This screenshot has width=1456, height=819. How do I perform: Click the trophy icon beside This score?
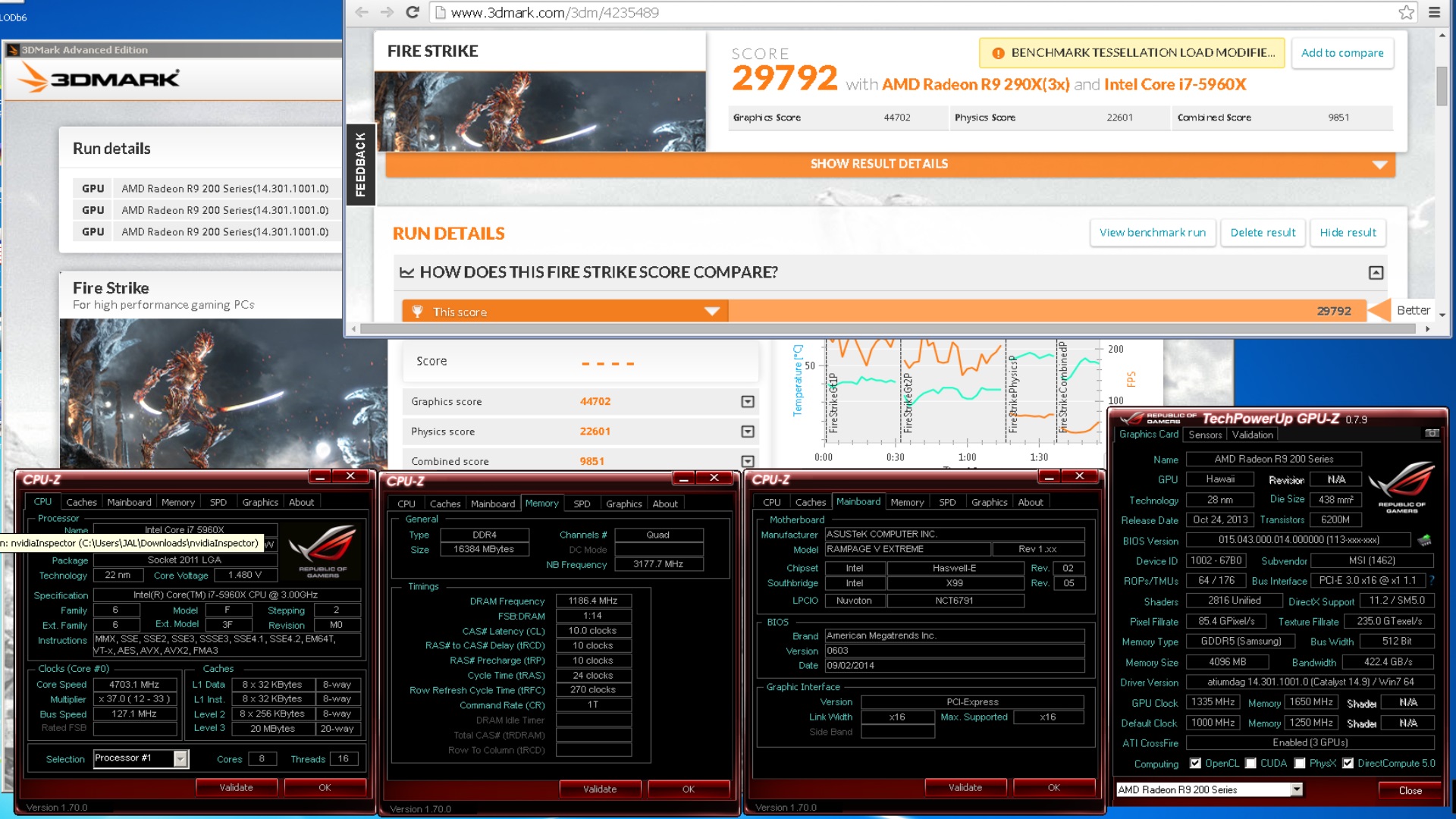click(x=417, y=311)
